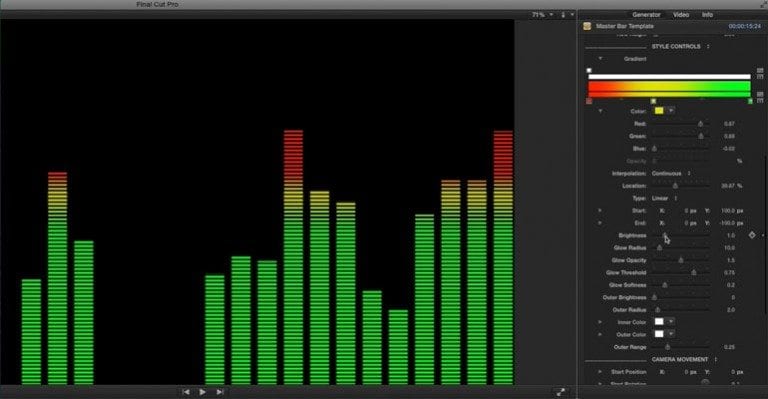Select the yellow gradient color stop
This screenshot has height=399, width=768.
pos(653,101)
